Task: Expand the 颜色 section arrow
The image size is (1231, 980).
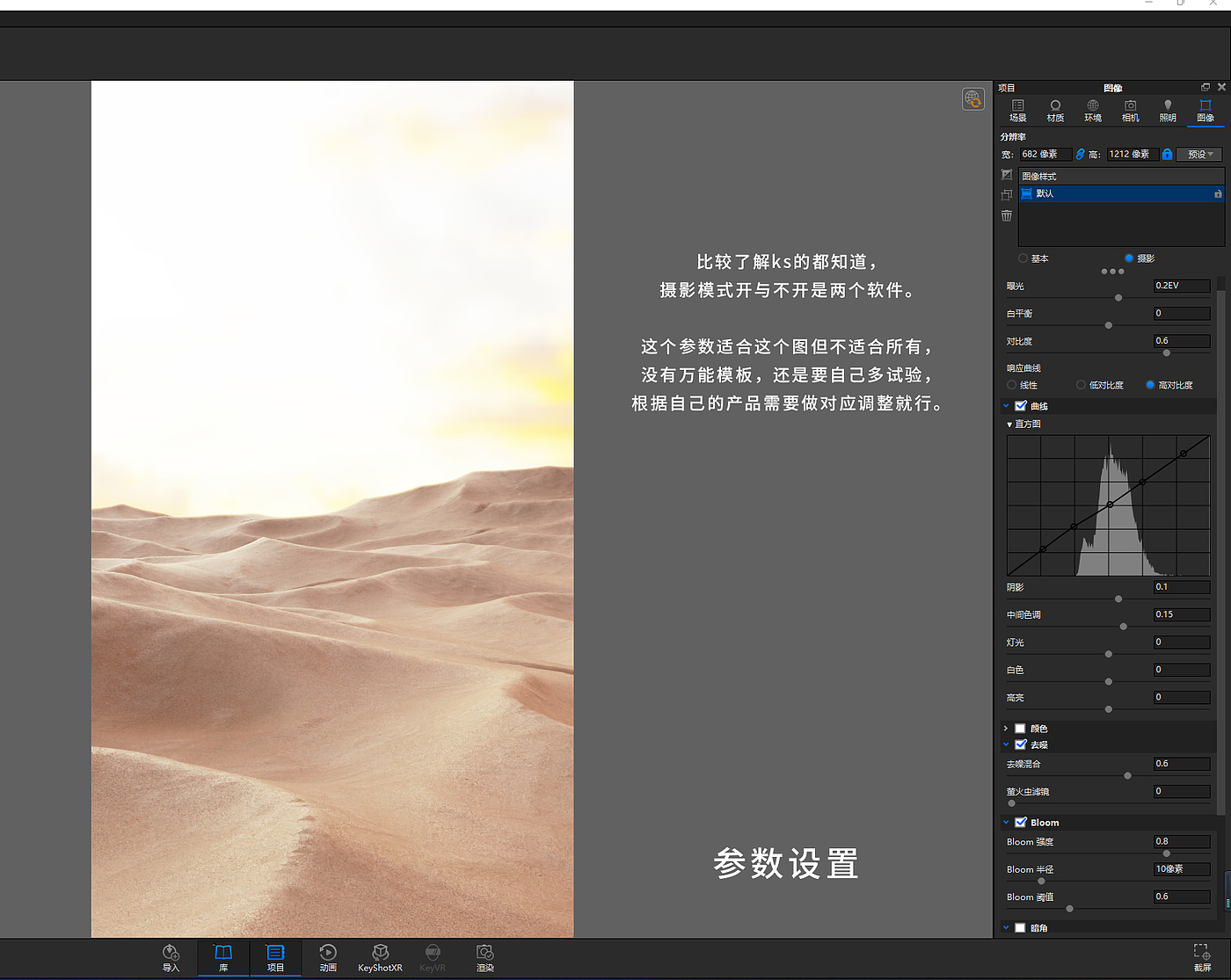Action: click(1006, 729)
